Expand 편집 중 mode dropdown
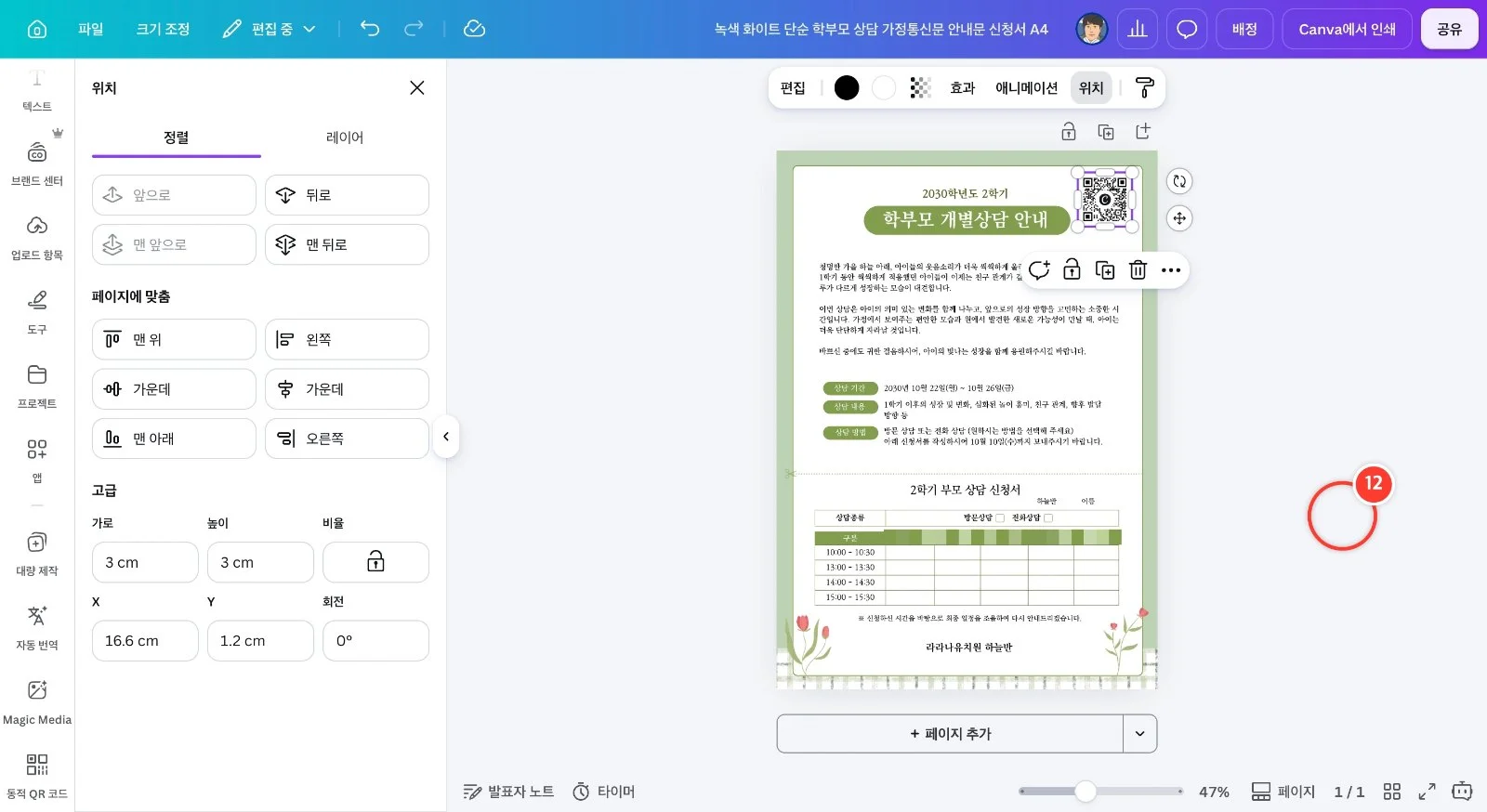 click(x=270, y=29)
